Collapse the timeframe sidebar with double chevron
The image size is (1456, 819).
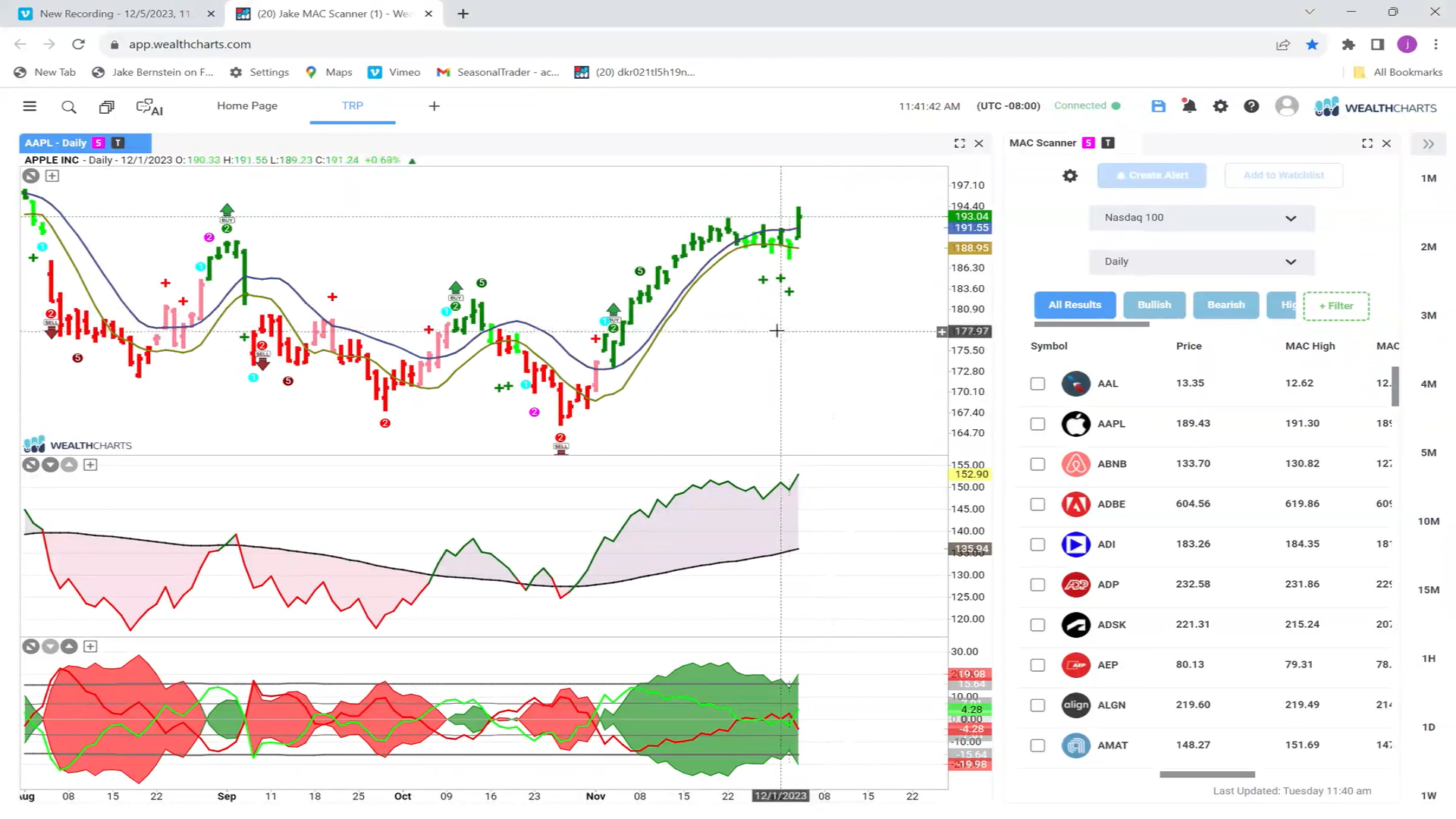(1429, 144)
